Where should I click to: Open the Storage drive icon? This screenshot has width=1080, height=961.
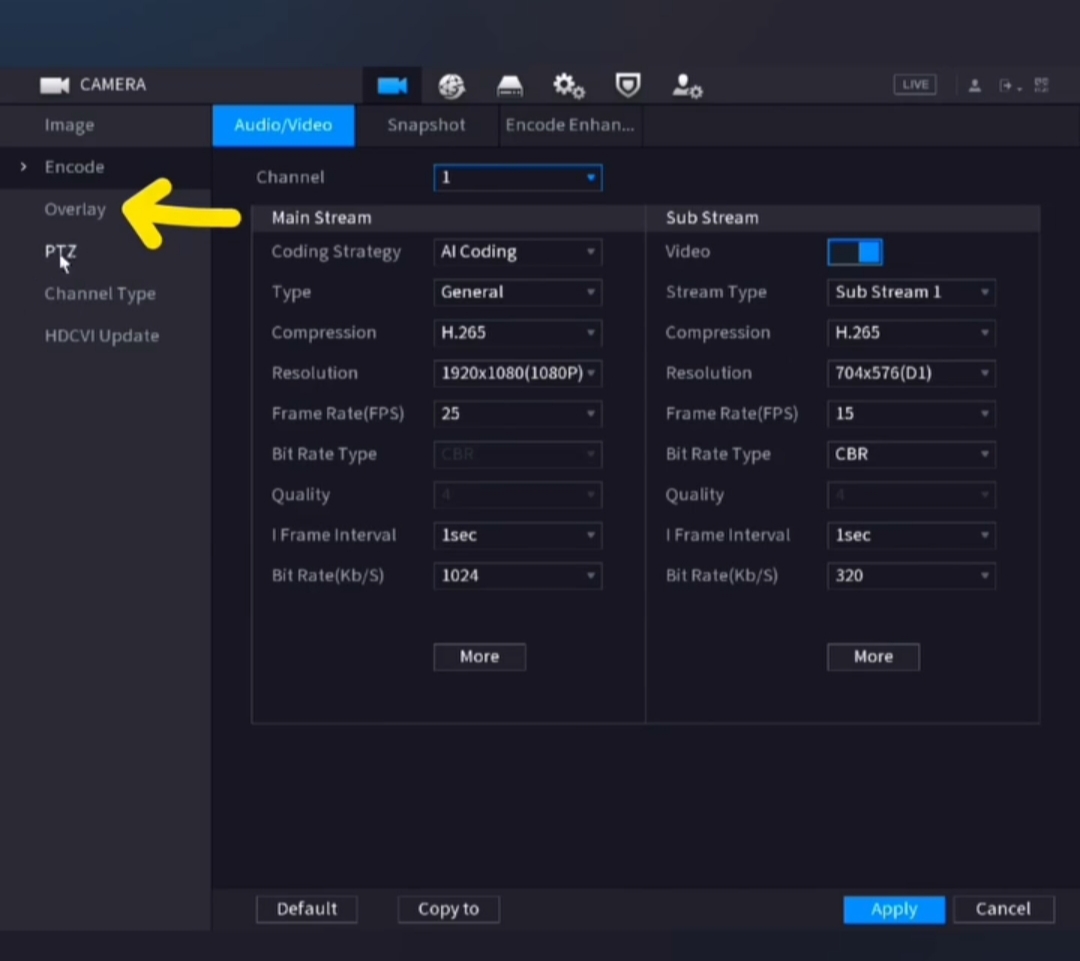510,86
